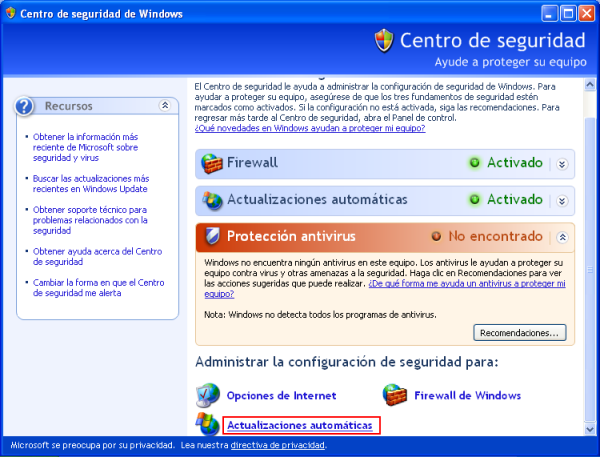The image size is (600, 457).
Task: Click the Actualizaciones automáticas globe icon
Action: click(212, 200)
